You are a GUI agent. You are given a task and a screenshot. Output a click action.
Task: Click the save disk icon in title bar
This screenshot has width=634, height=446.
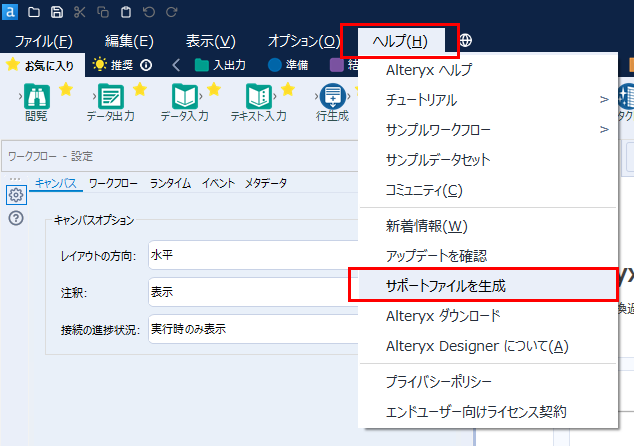(x=56, y=12)
